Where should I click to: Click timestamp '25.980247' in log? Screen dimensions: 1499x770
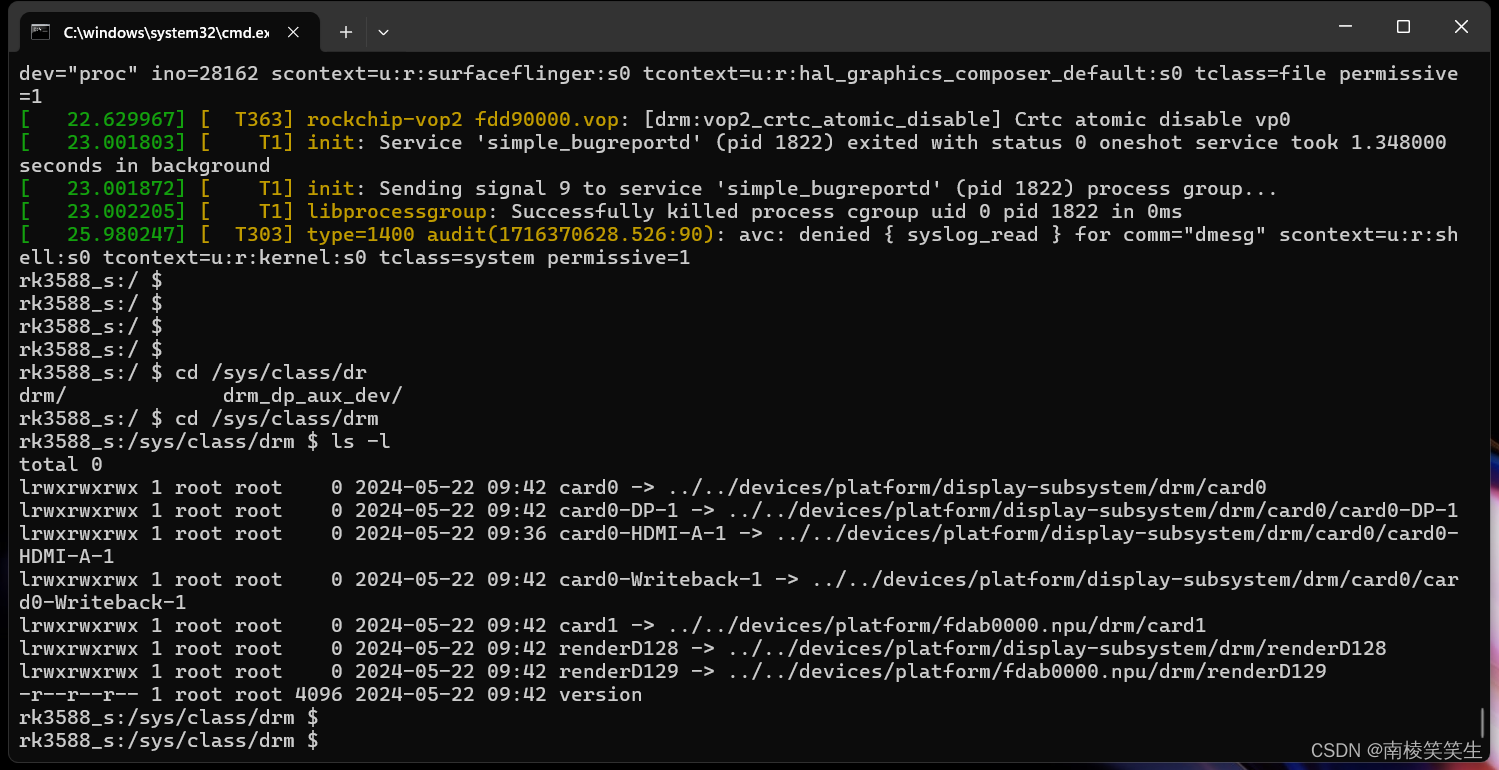point(120,234)
